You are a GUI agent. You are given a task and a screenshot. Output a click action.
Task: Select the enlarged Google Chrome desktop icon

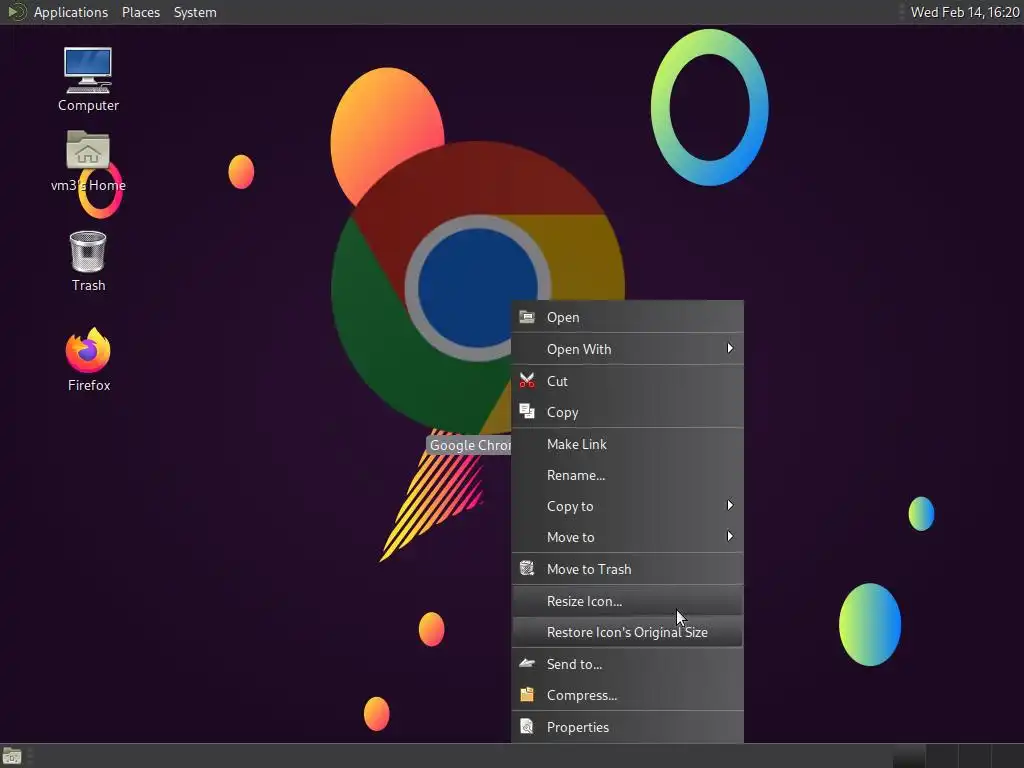click(477, 288)
